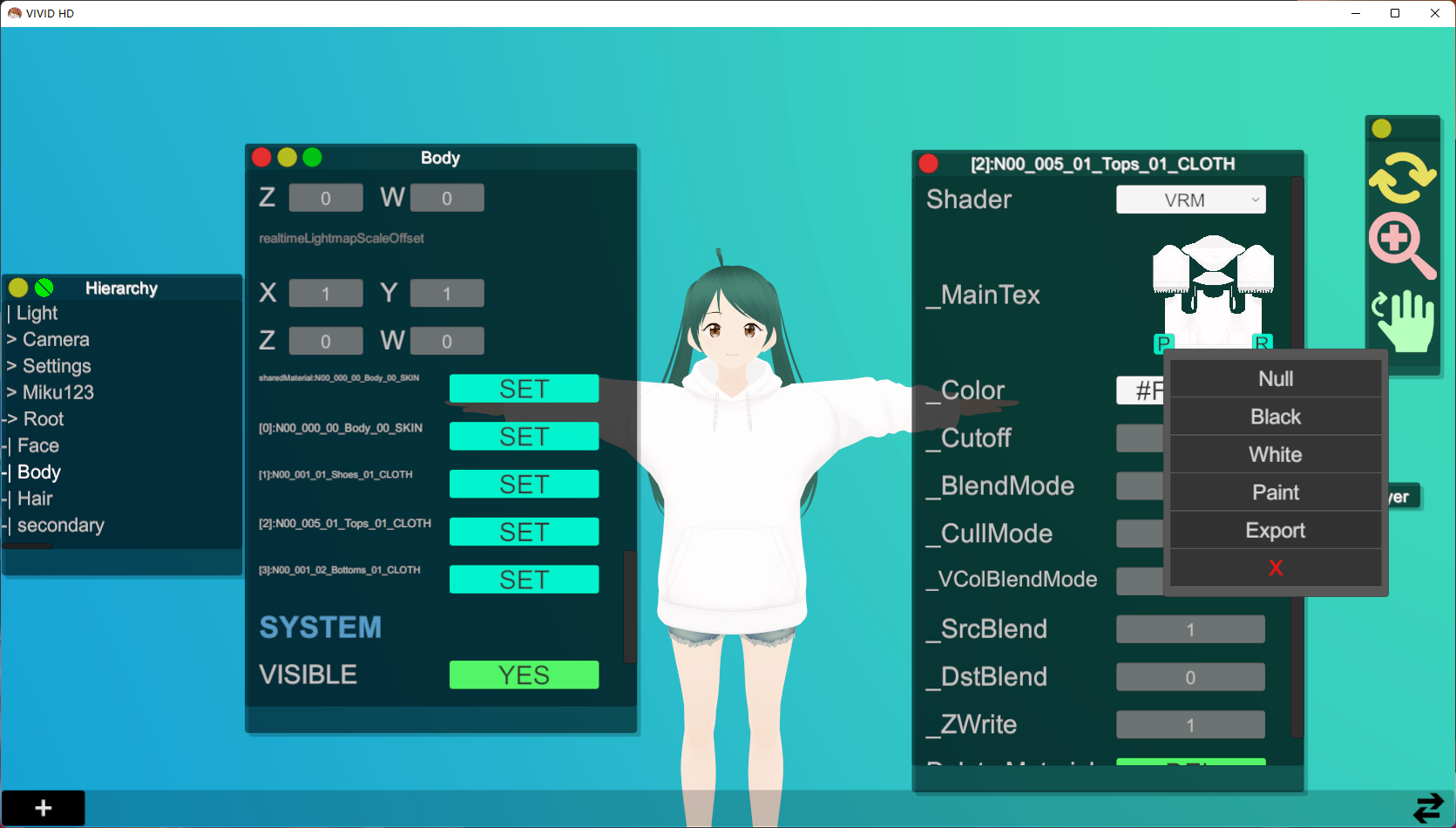
Task: Click the yellow dot in Body panel
Action: 287,158
